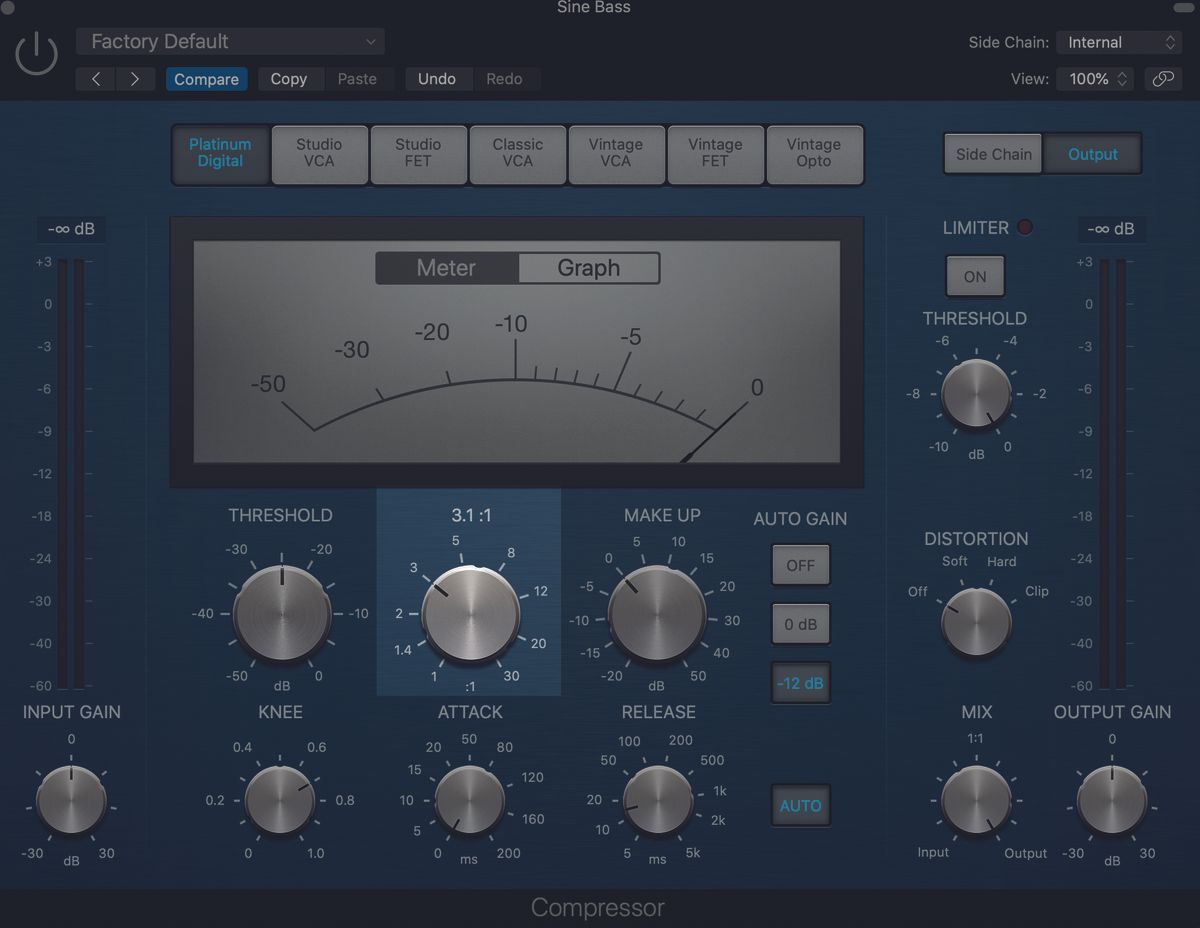This screenshot has height=928, width=1200.
Task: Toggle the Limiter ON button
Action: pyautogui.click(x=974, y=276)
